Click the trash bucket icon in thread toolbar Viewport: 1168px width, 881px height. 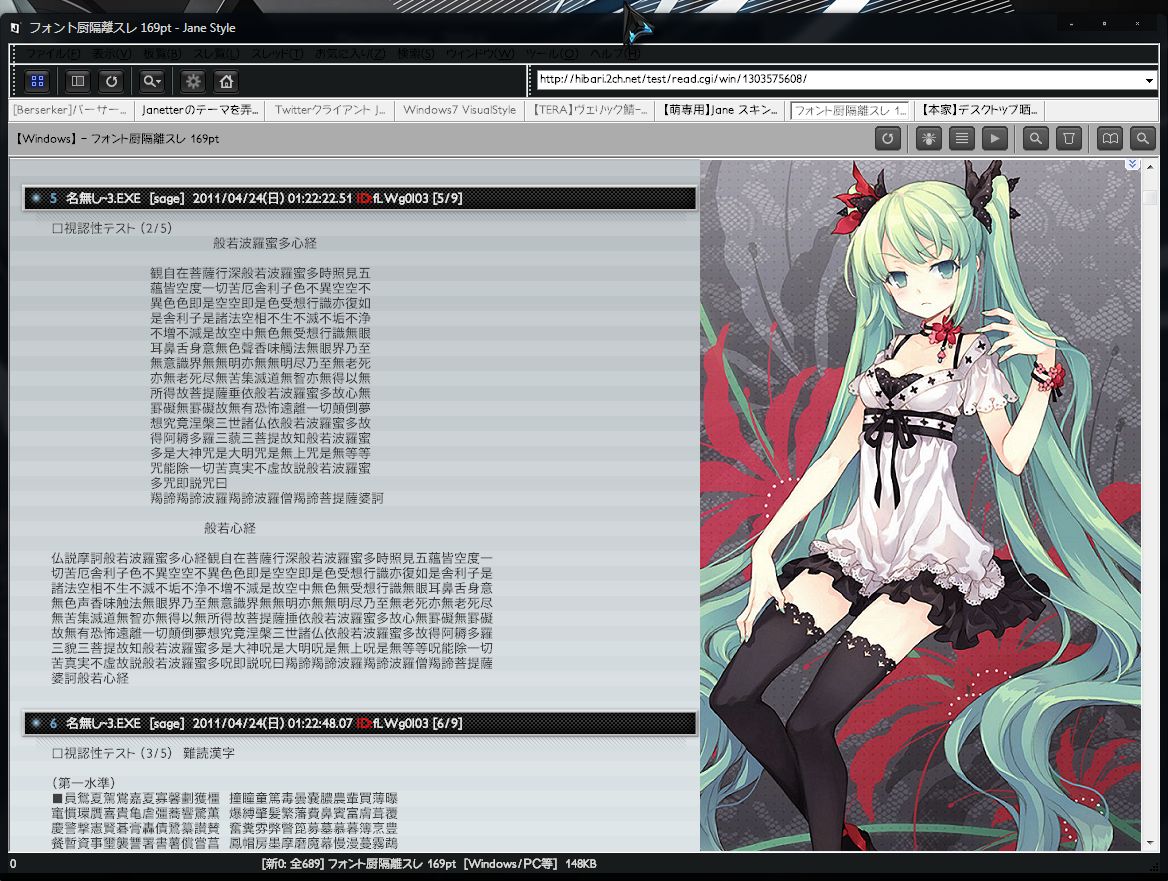tap(1069, 139)
